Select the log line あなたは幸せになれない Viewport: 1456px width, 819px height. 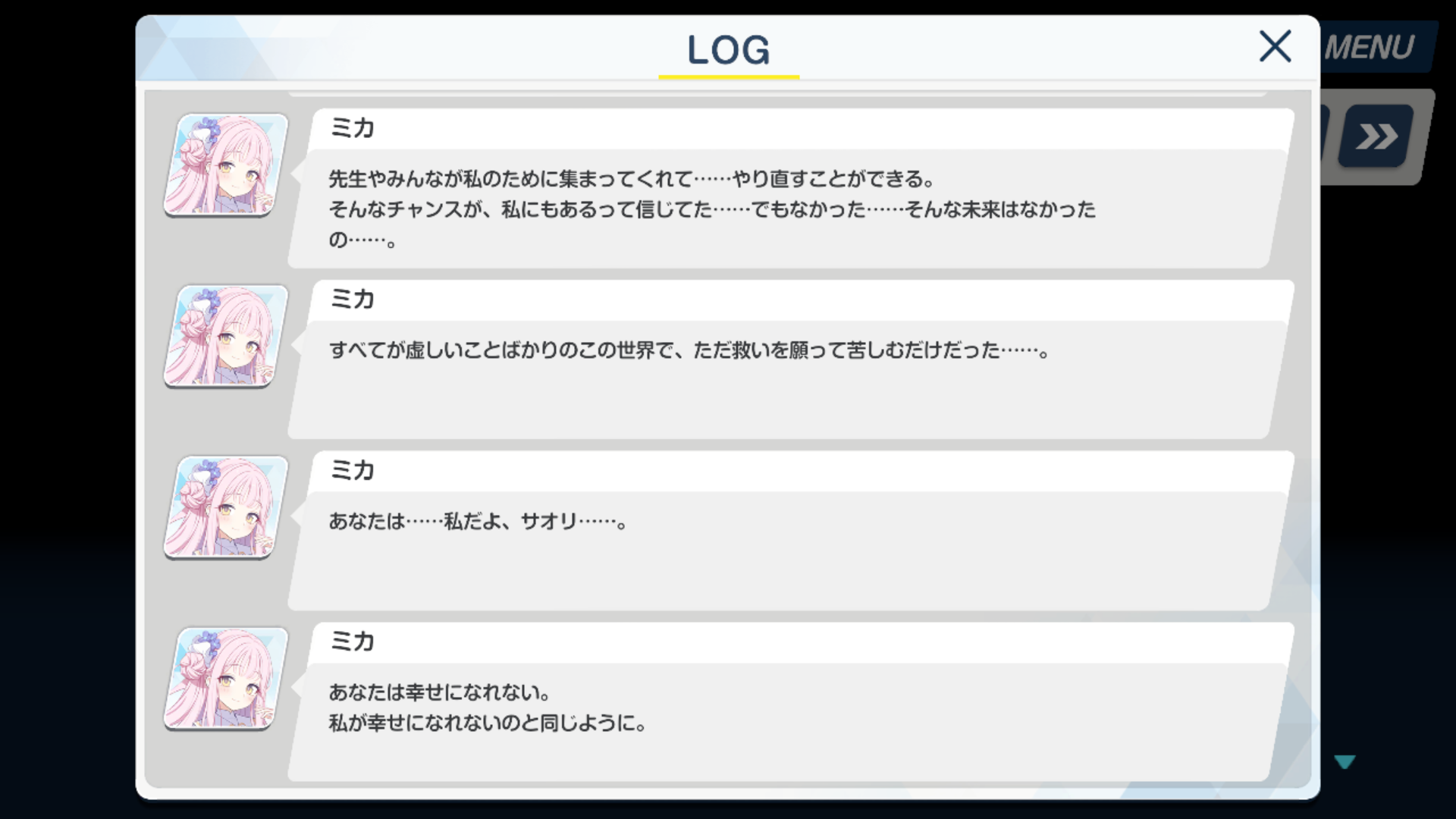(x=439, y=692)
